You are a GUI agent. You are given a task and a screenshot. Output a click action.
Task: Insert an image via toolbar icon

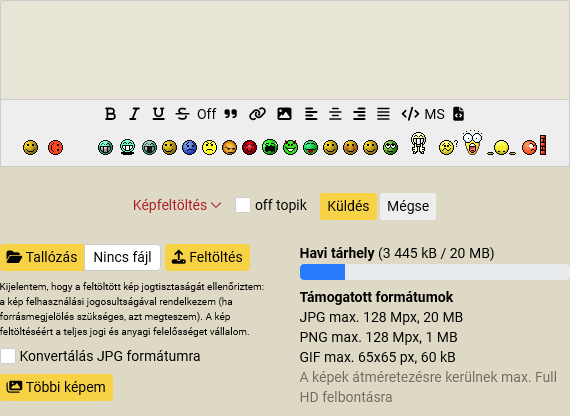pos(284,114)
